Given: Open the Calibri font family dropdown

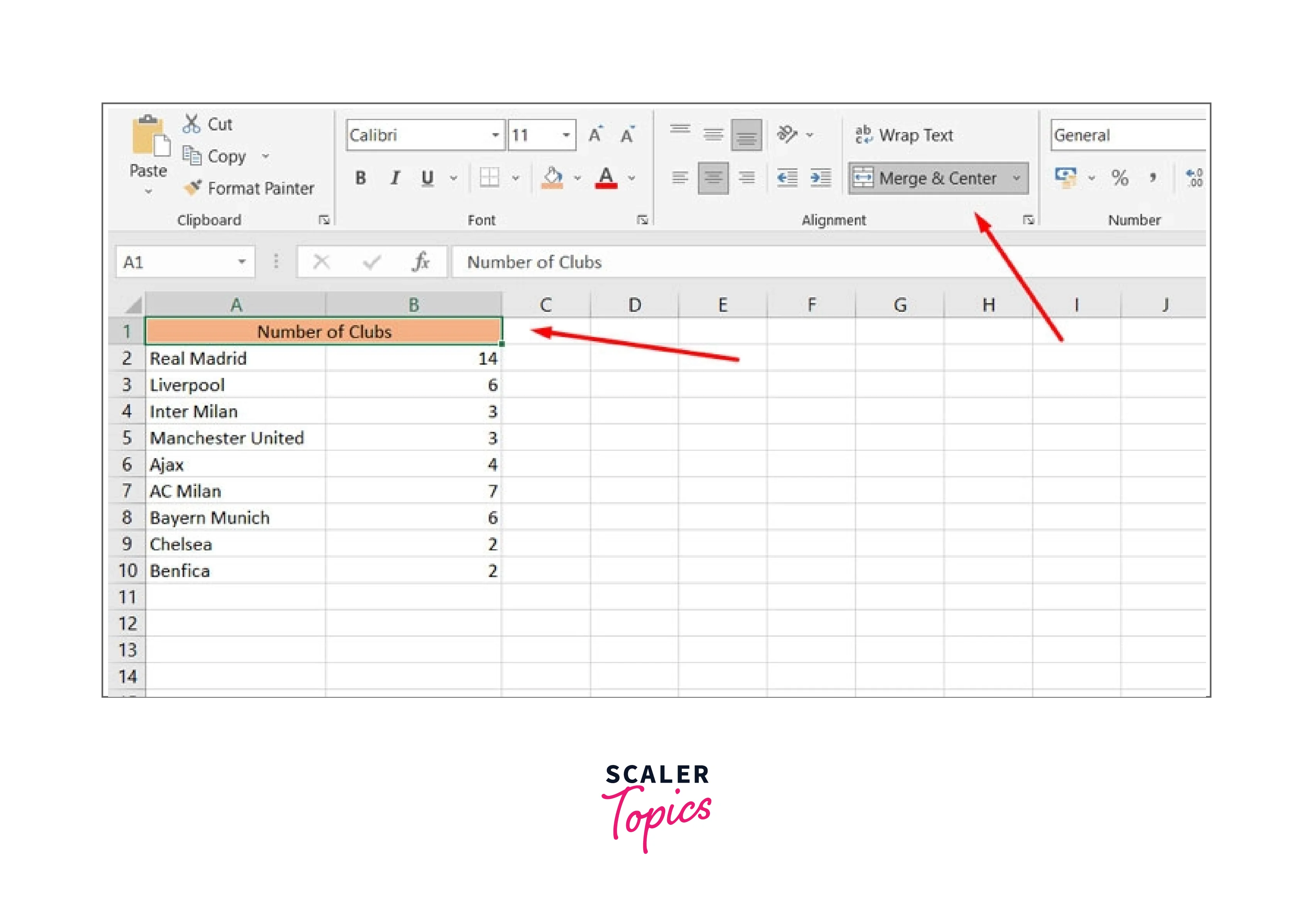Looking at the screenshot, I should point(495,135).
